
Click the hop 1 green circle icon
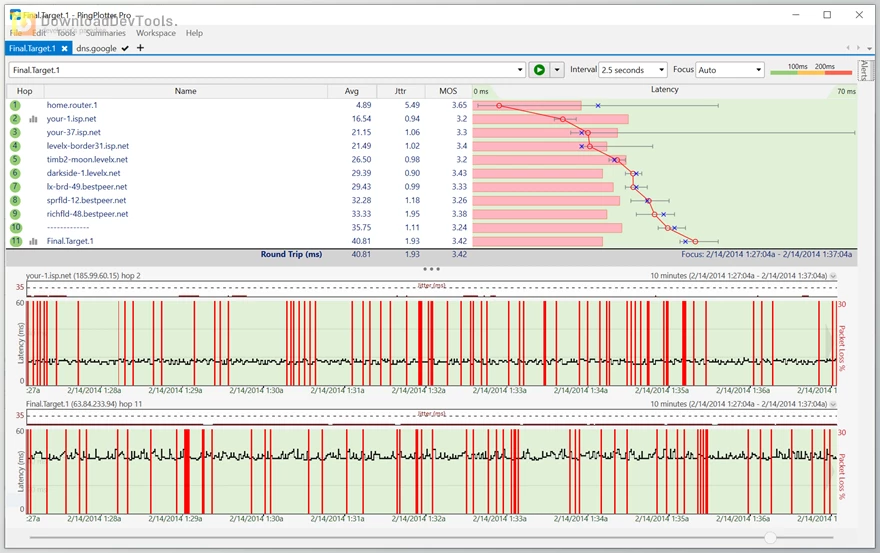15,105
